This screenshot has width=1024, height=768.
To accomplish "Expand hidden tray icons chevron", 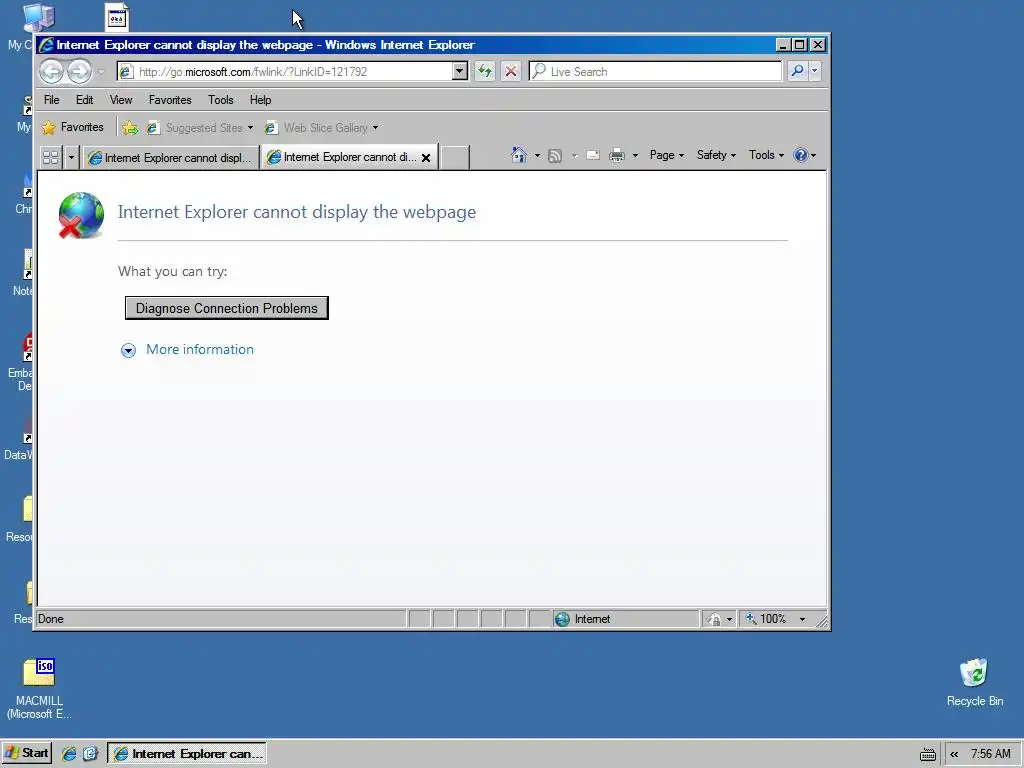I will (x=954, y=754).
